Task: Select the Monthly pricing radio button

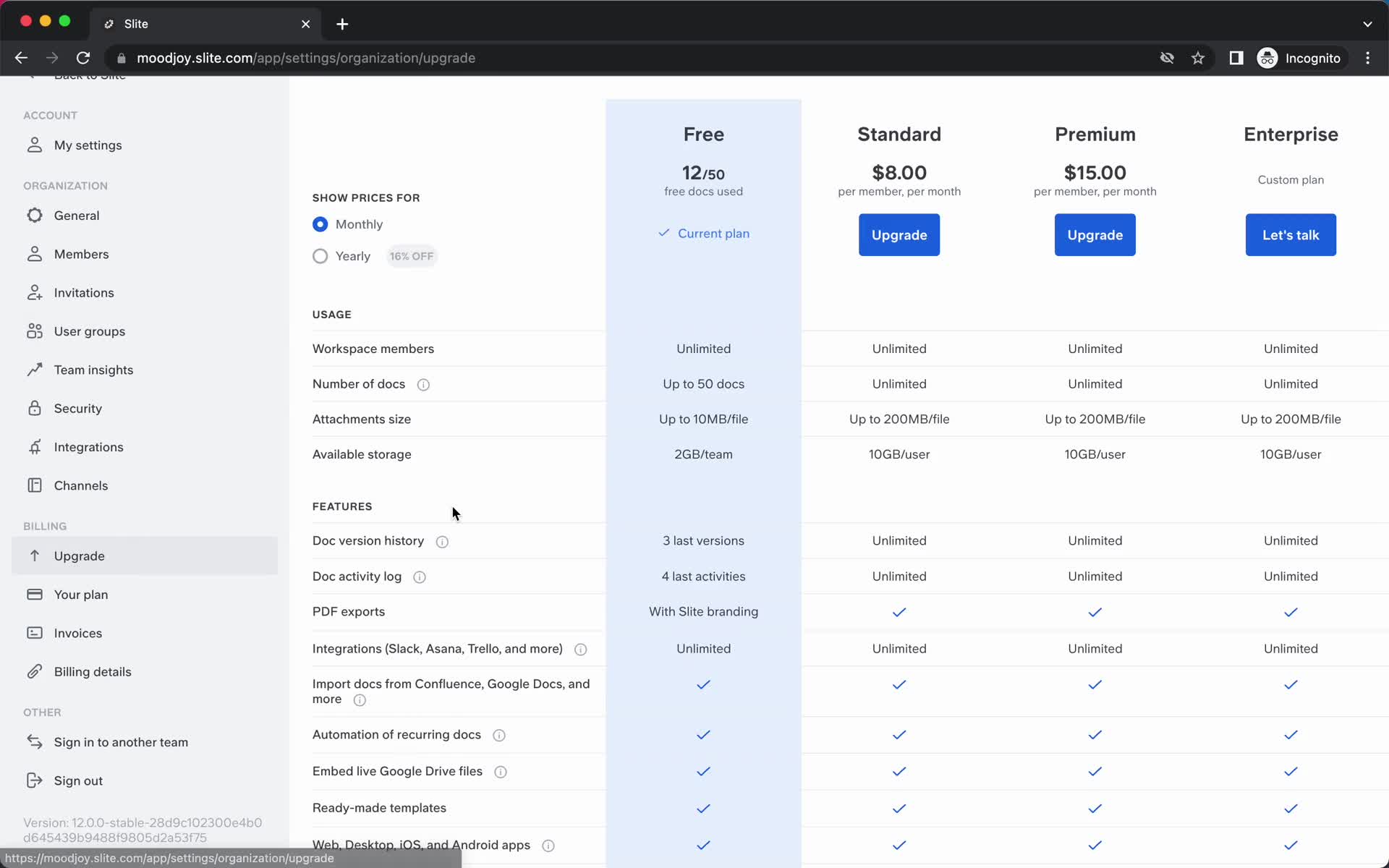Action: (x=319, y=223)
